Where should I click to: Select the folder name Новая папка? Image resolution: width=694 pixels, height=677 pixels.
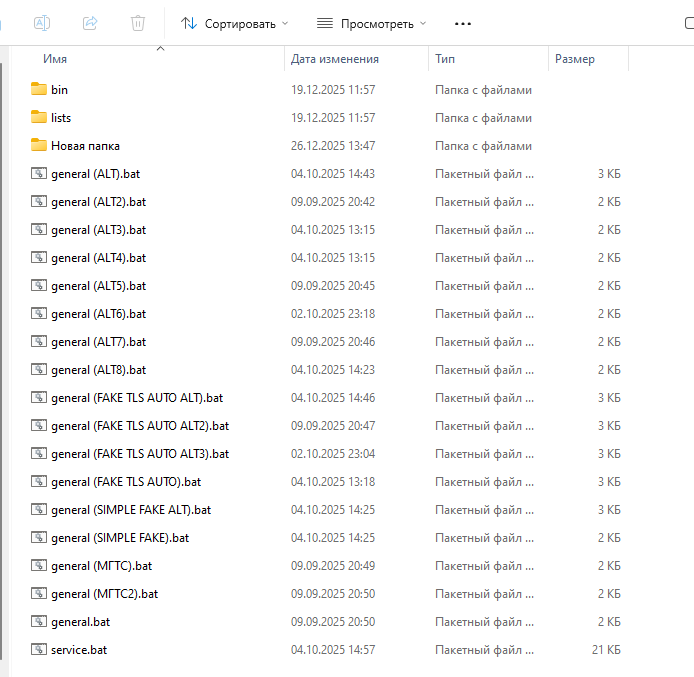(85, 146)
